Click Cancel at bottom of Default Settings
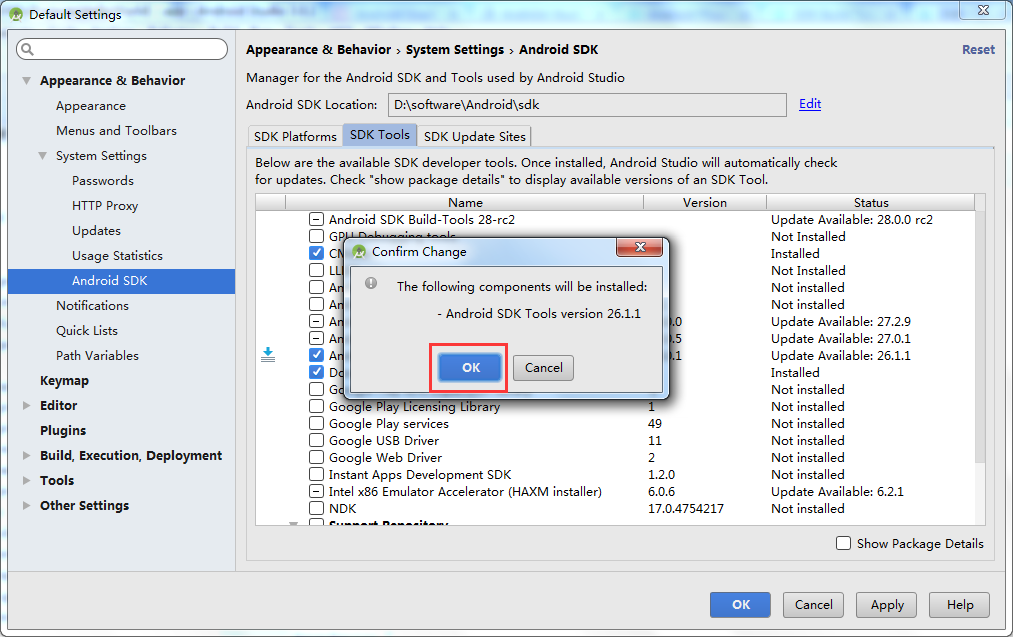This screenshot has height=637, width=1013. 813,605
